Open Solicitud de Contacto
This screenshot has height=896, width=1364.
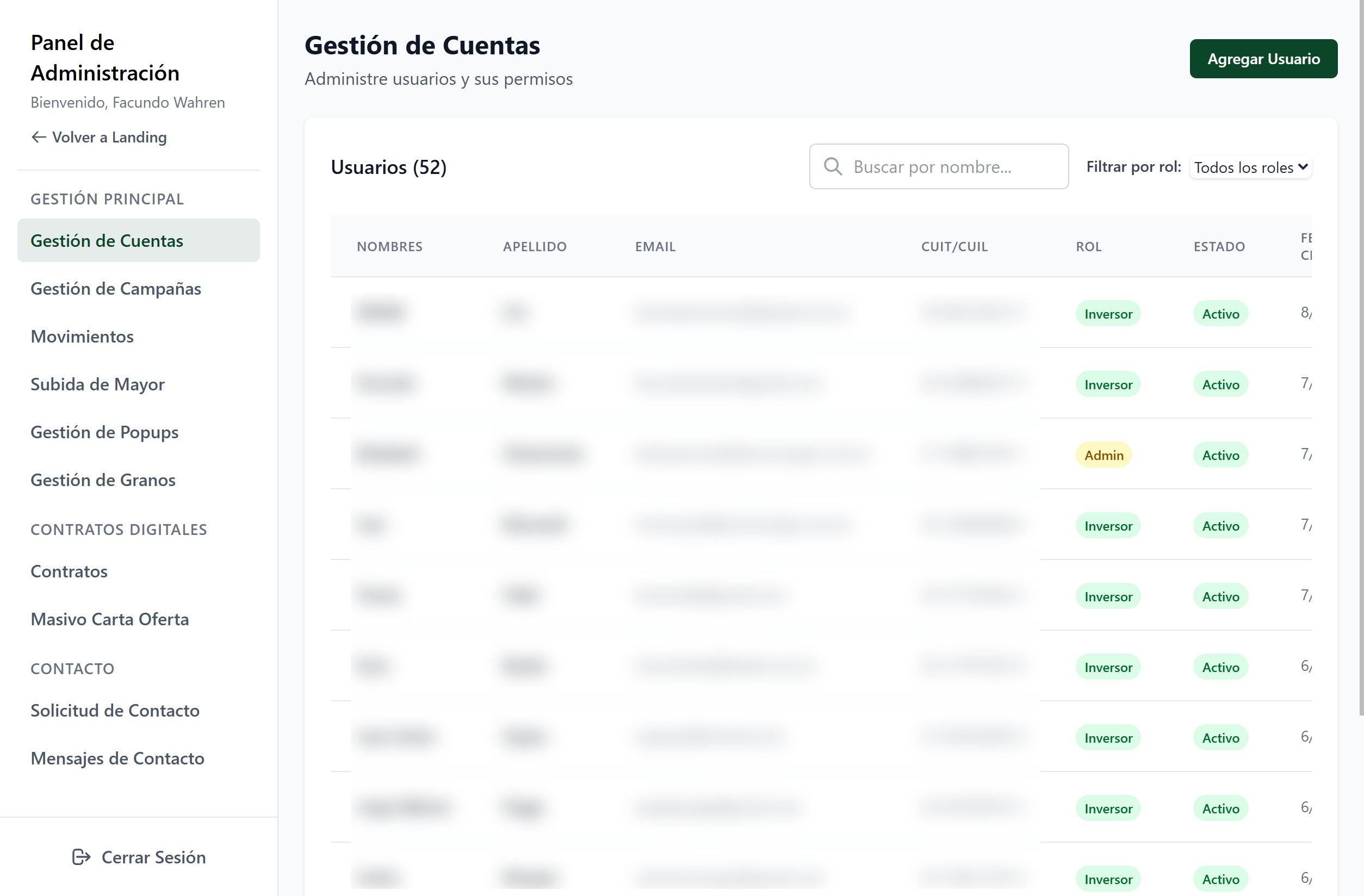[115, 711]
